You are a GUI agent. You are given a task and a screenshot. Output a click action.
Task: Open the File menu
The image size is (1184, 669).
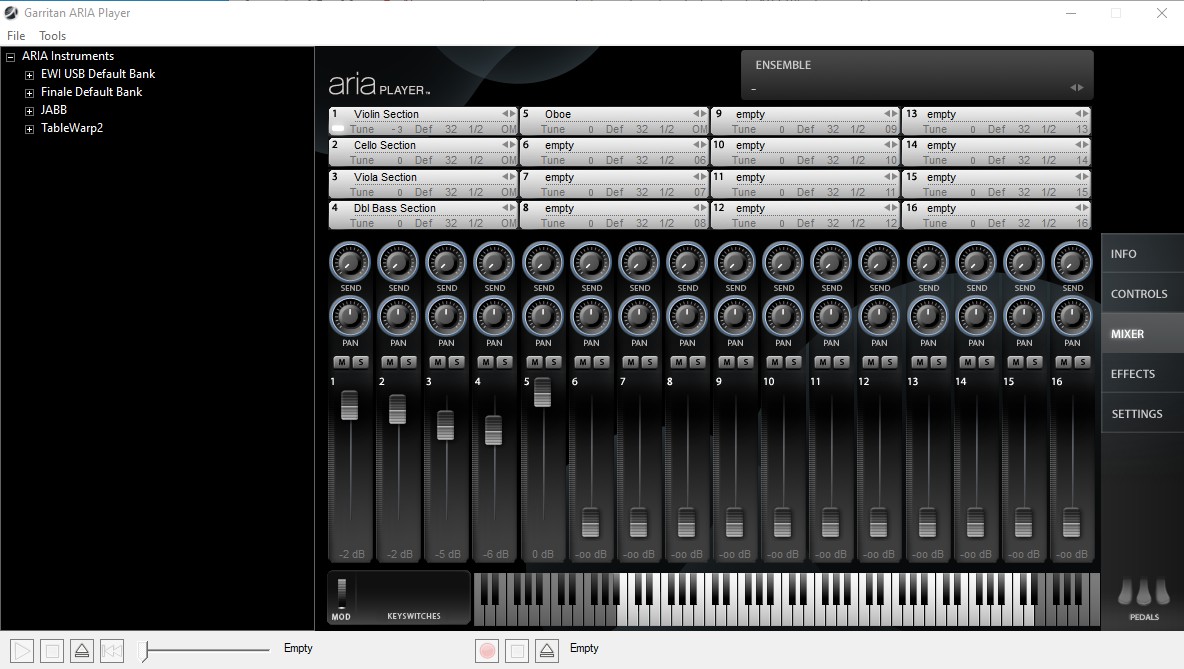click(x=16, y=36)
